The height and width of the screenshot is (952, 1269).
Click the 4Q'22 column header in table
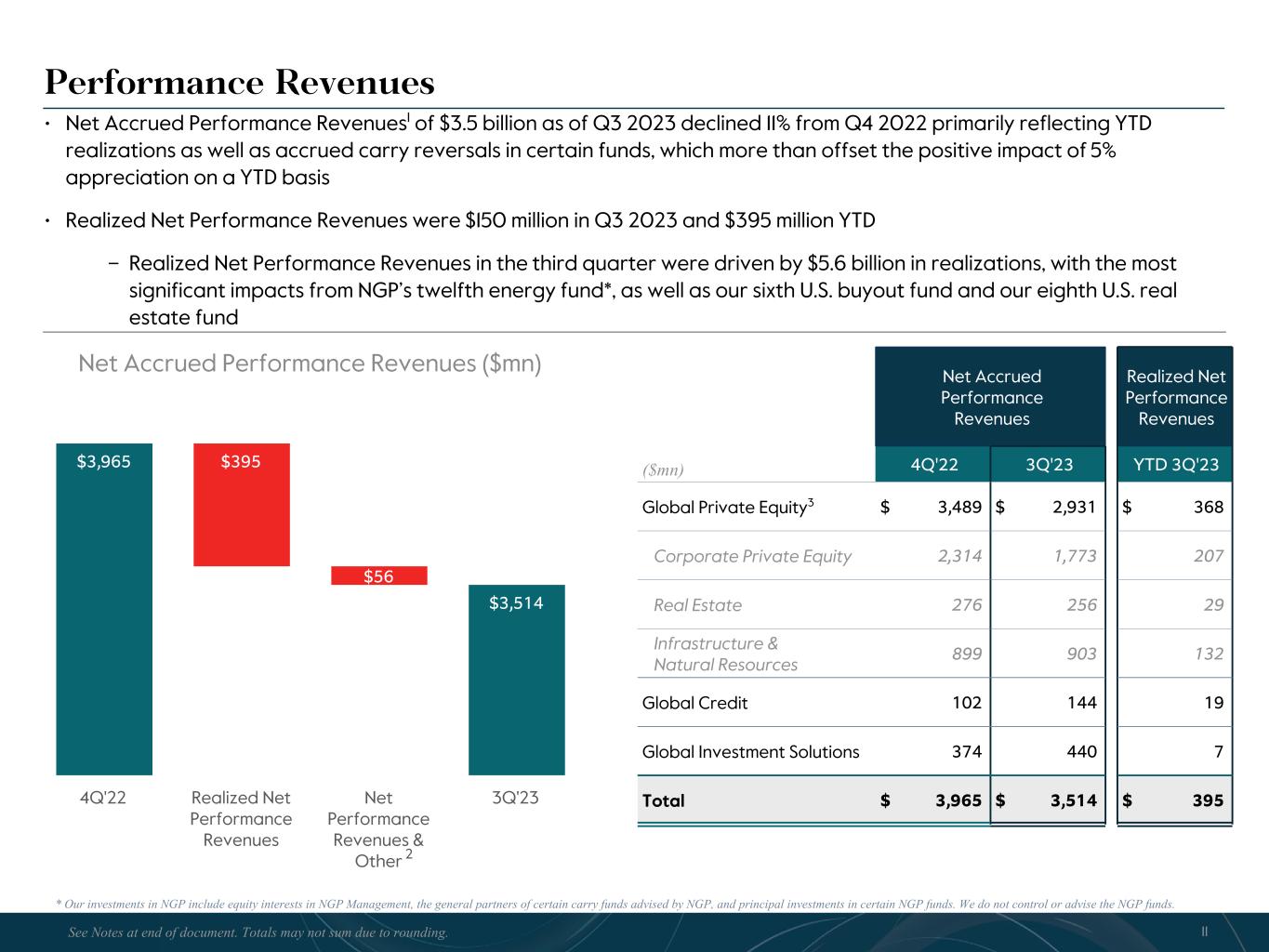(932, 464)
